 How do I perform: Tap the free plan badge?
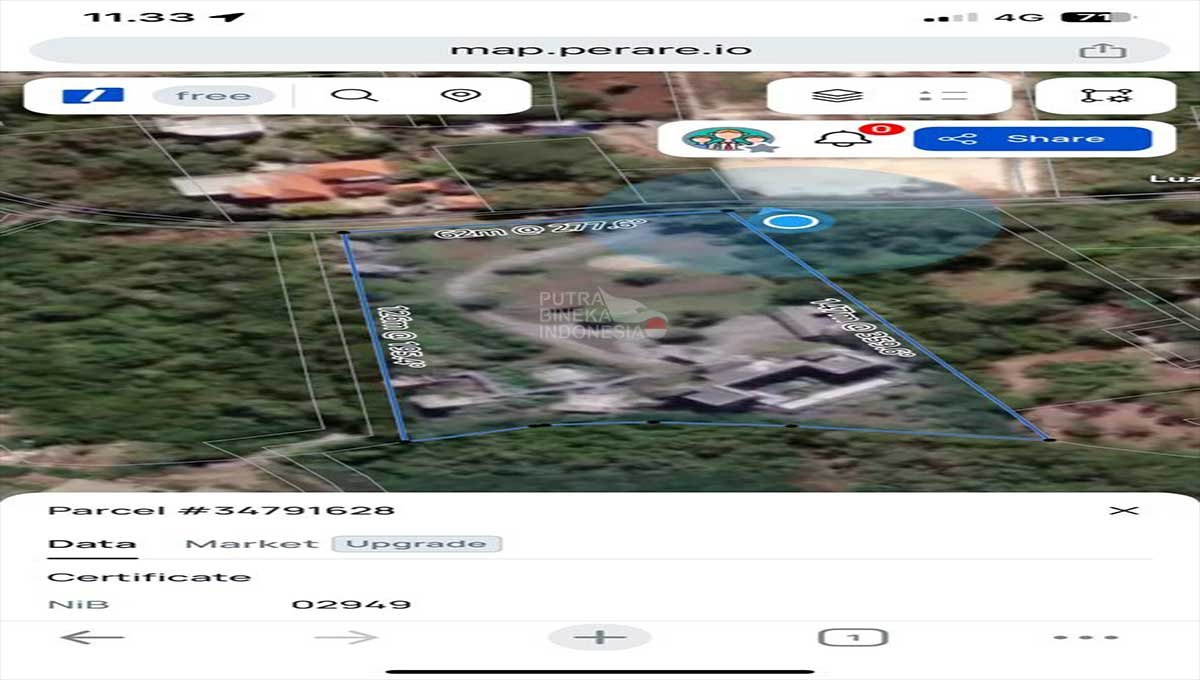[x=213, y=96]
